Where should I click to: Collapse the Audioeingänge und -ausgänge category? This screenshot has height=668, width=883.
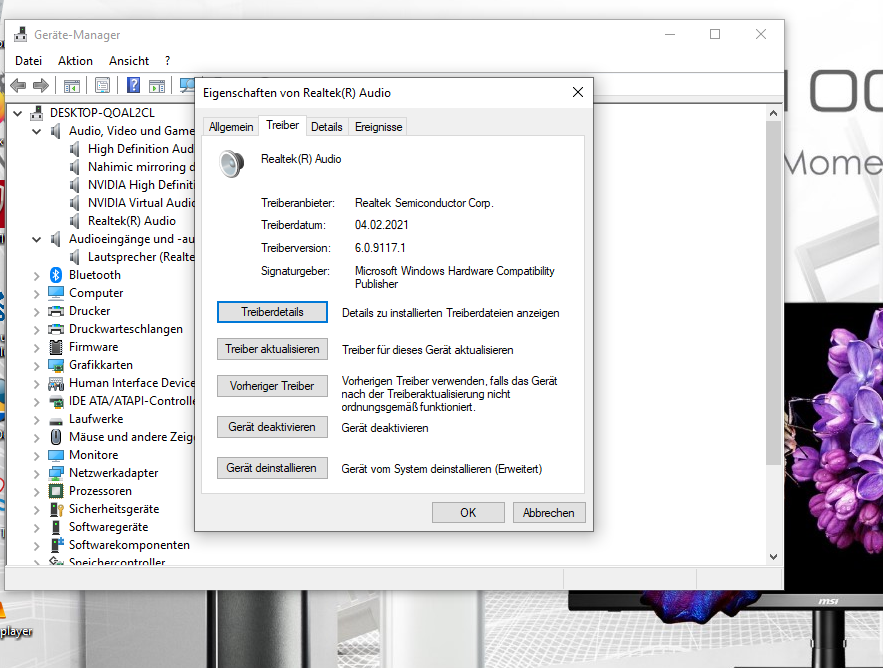[x=37, y=239]
